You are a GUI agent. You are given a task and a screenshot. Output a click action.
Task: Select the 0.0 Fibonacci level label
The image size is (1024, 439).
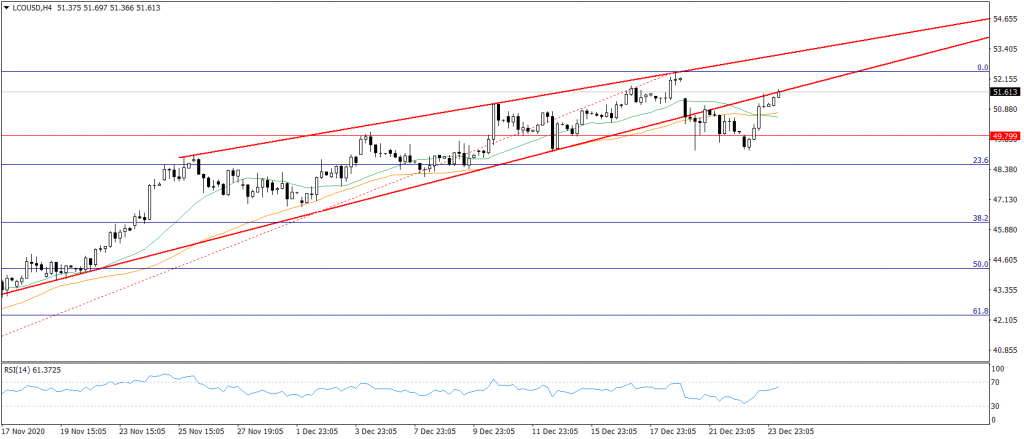tap(981, 67)
